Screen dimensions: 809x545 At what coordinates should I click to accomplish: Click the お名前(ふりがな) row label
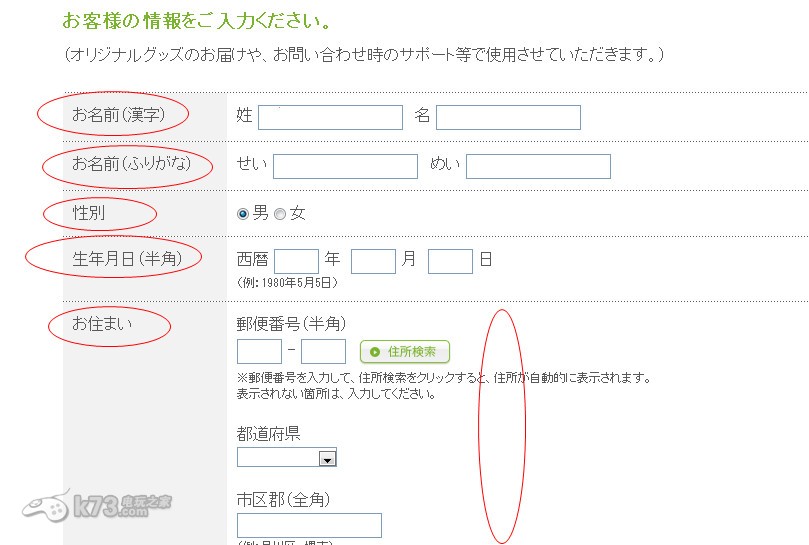(130, 164)
